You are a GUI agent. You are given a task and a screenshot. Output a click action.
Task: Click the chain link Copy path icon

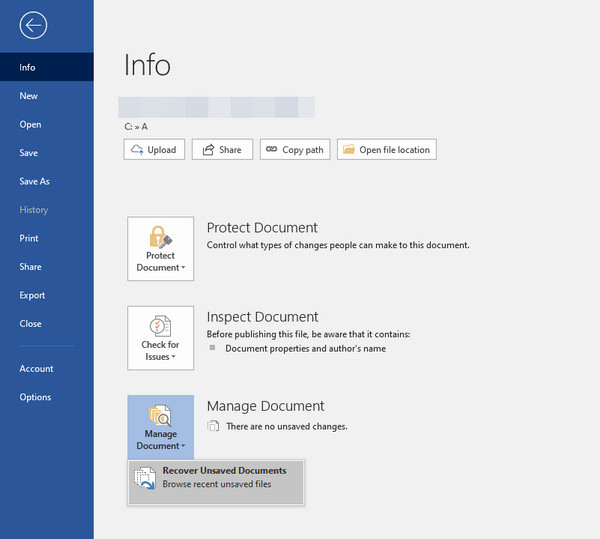point(271,150)
